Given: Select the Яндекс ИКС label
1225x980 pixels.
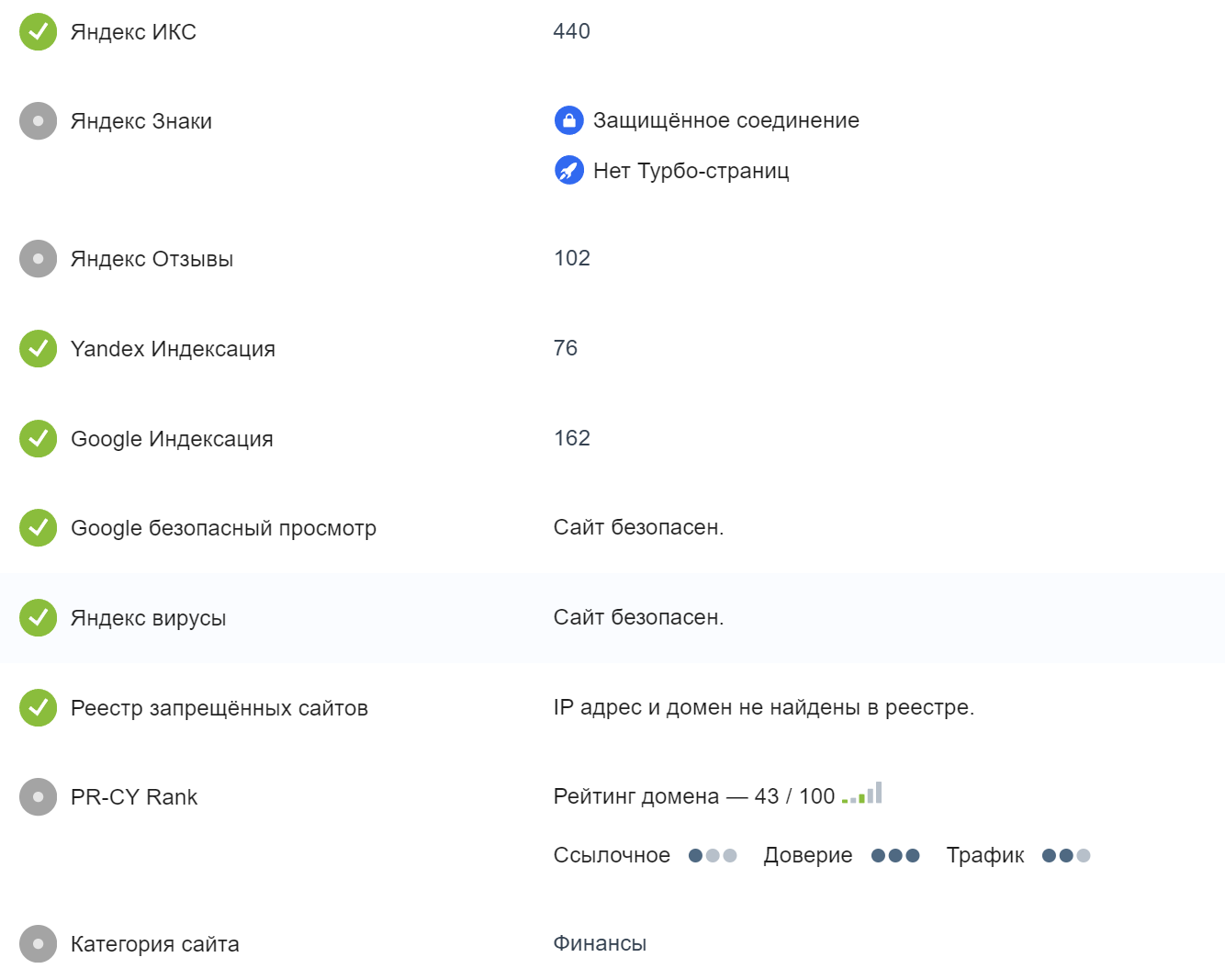Looking at the screenshot, I should point(133,32).
